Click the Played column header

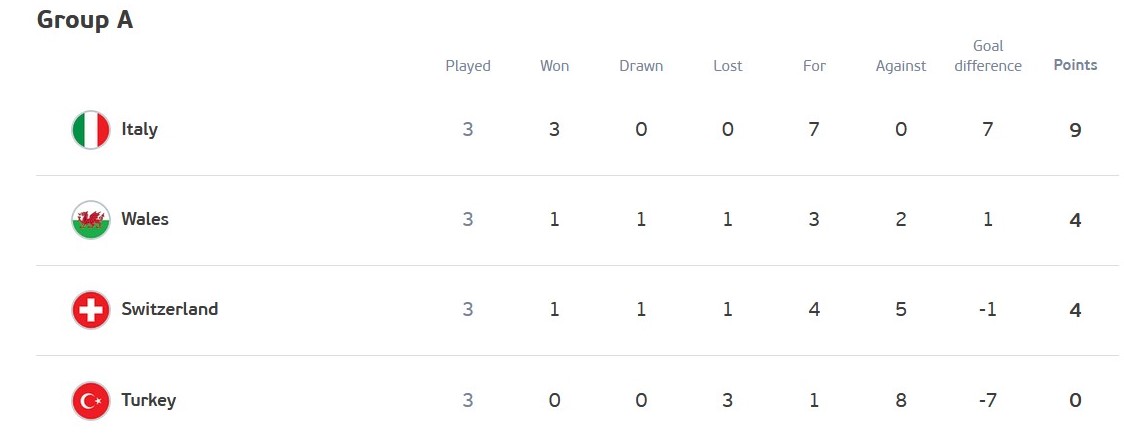468,66
